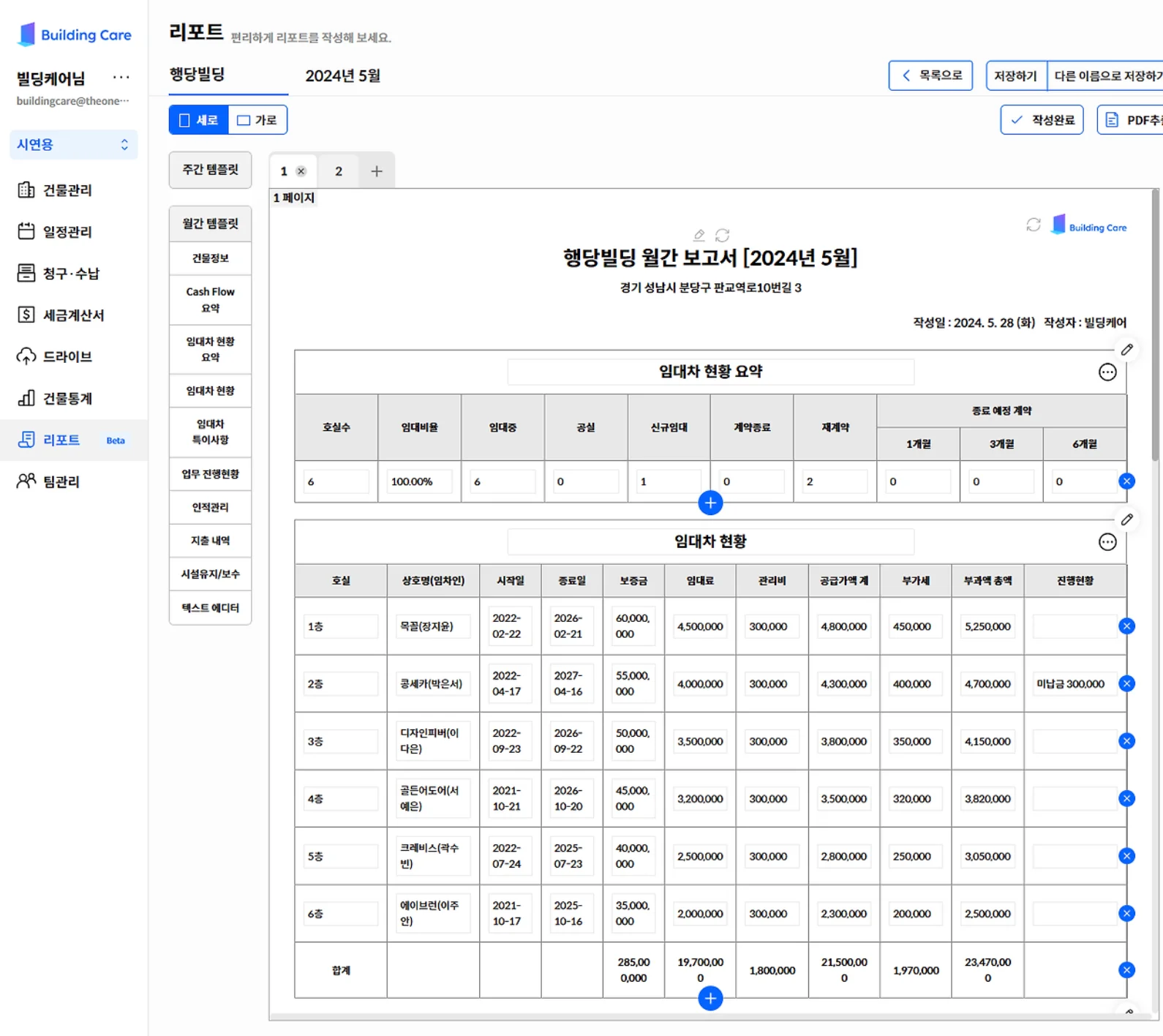Viewport: 1163px width, 1036px height.
Task: Switch to 가로 landscape orientation
Action: click(257, 120)
